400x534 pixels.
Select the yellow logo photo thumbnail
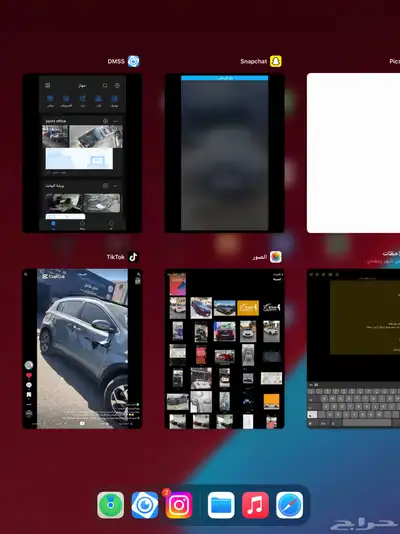pos(248,308)
